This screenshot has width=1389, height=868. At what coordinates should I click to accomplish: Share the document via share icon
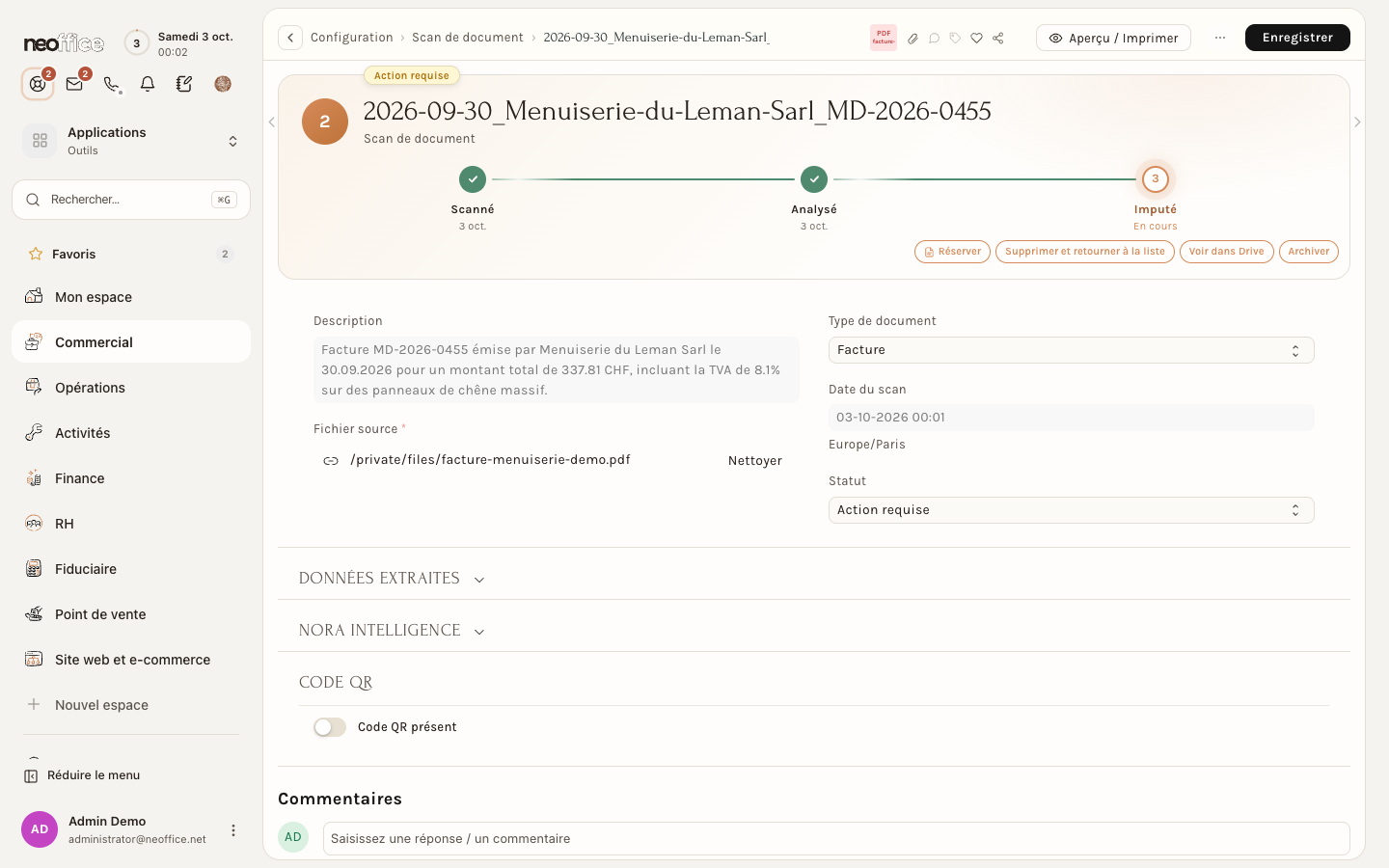click(x=998, y=39)
